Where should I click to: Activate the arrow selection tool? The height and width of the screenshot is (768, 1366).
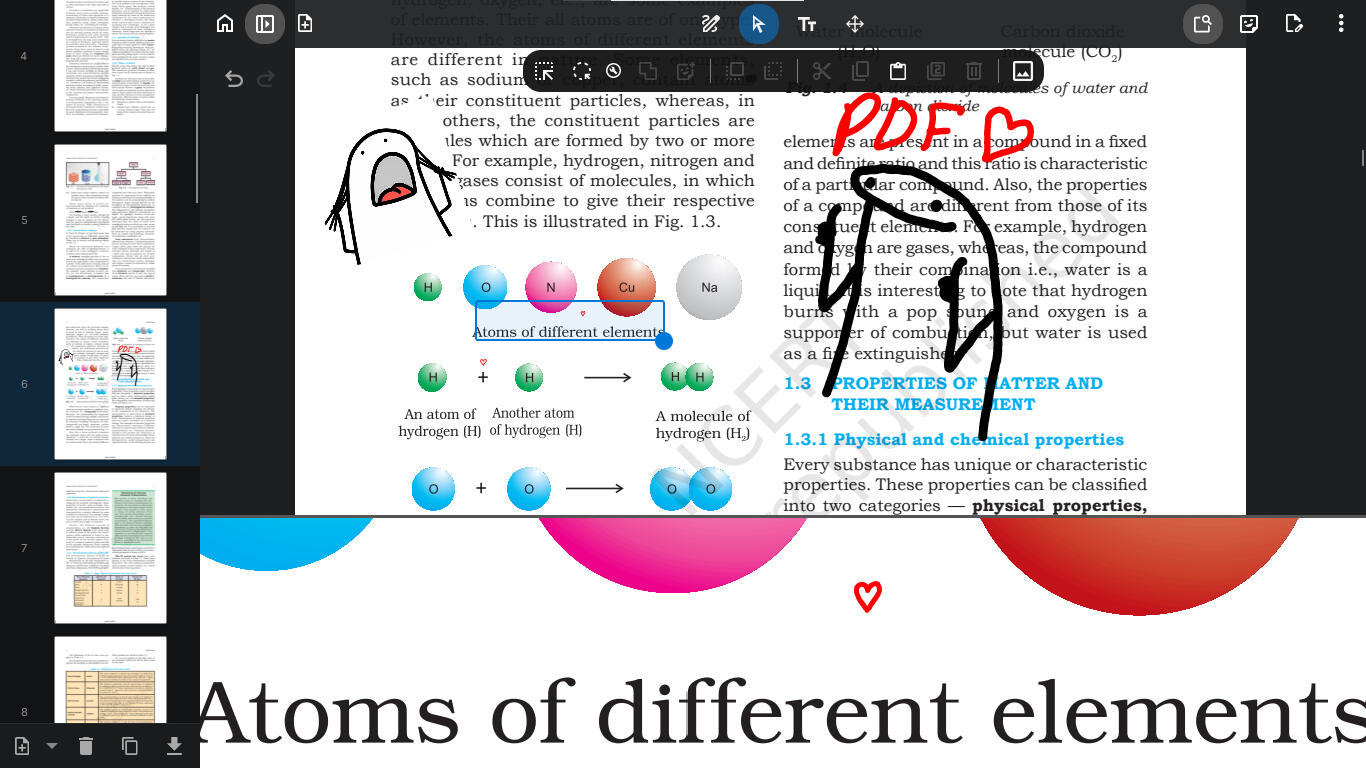[759, 24]
